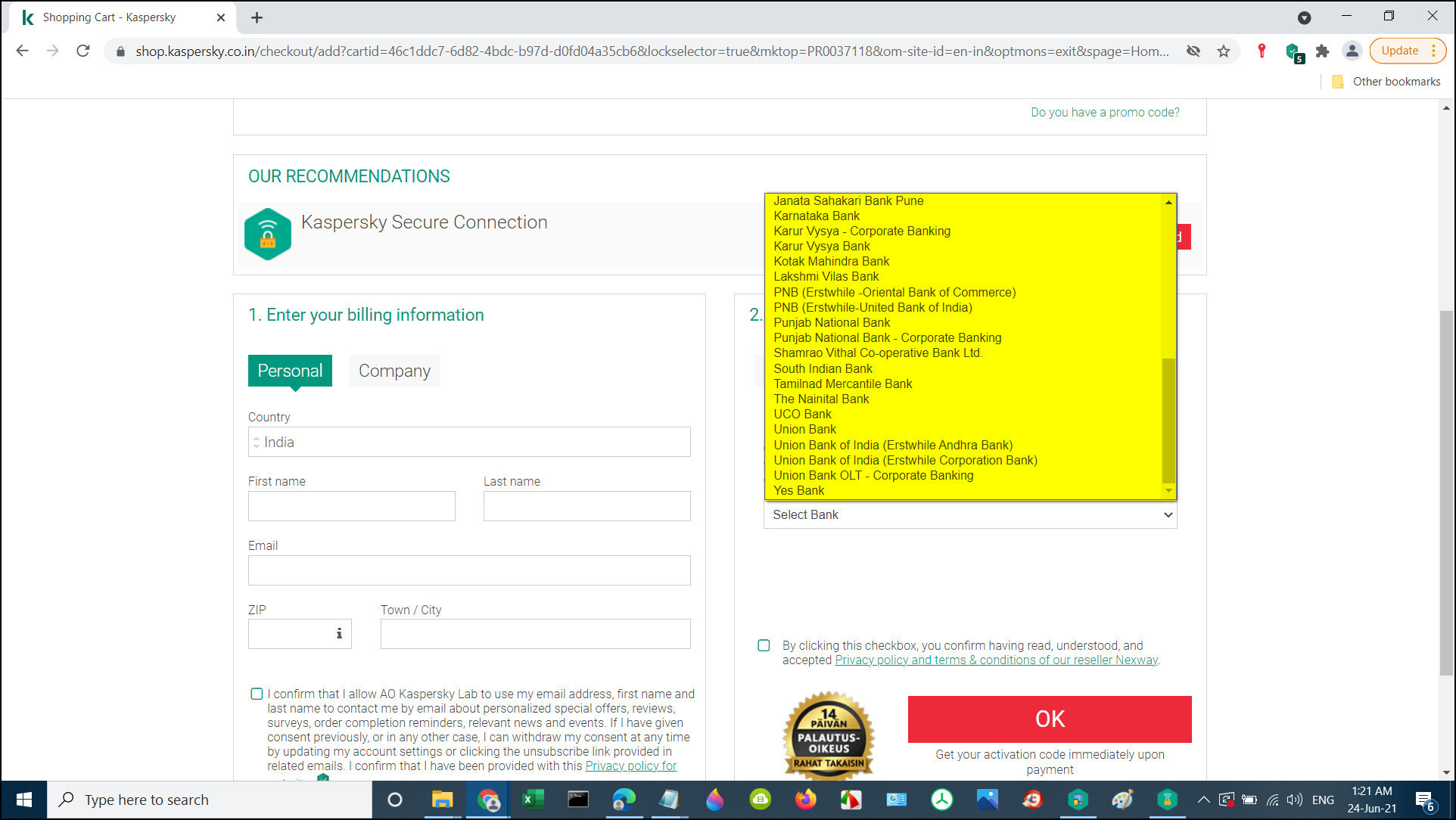Click the Firefox icon in the taskbar
Viewport: 1456px width, 820px height.
(805, 800)
